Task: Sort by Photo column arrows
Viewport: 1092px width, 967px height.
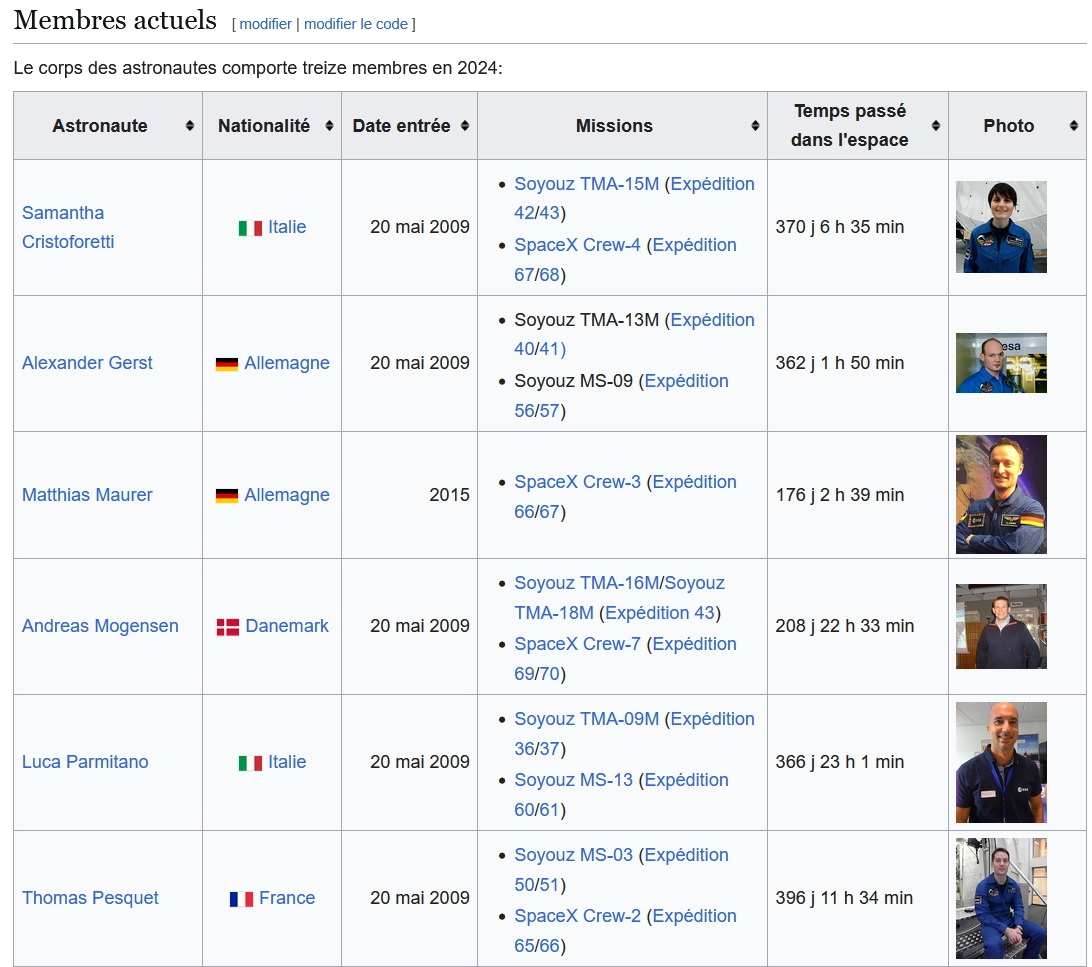Action: (x=1074, y=126)
